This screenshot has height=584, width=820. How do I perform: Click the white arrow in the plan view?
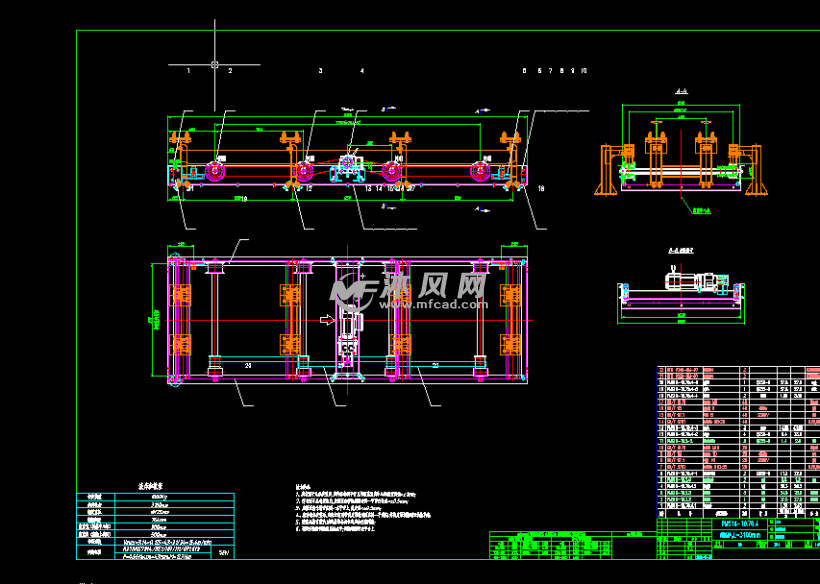(327, 321)
